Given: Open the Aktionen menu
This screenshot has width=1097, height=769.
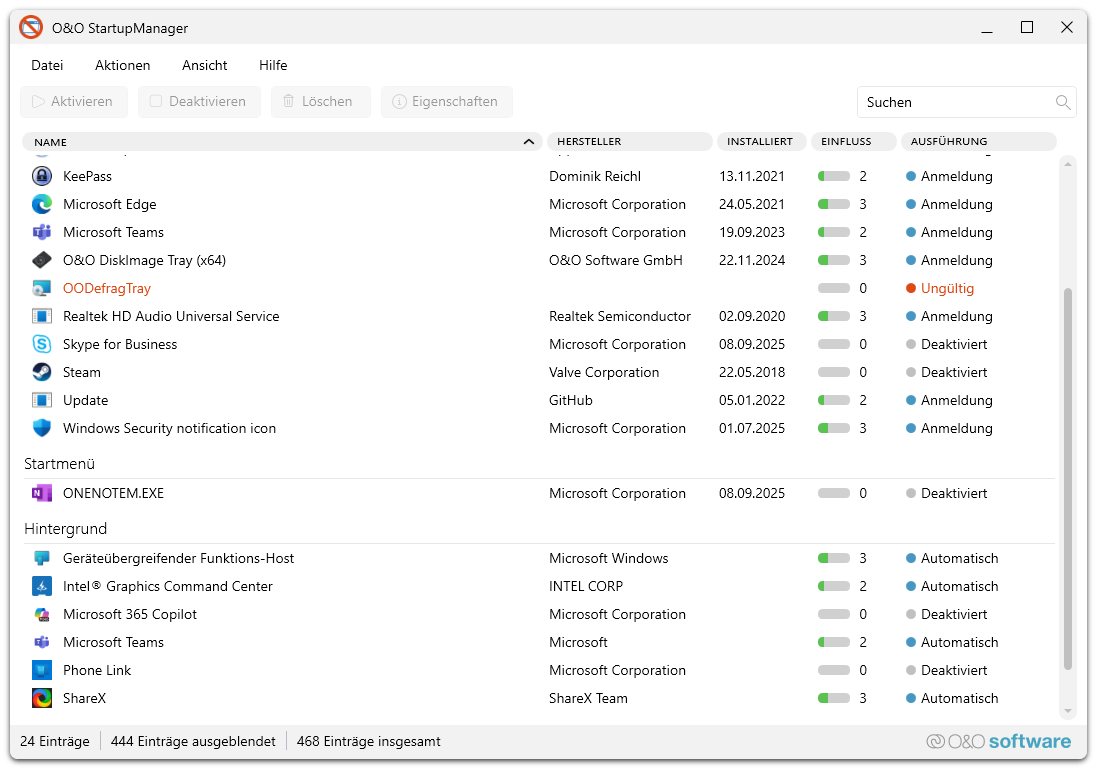Looking at the screenshot, I should pyautogui.click(x=122, y=65).
